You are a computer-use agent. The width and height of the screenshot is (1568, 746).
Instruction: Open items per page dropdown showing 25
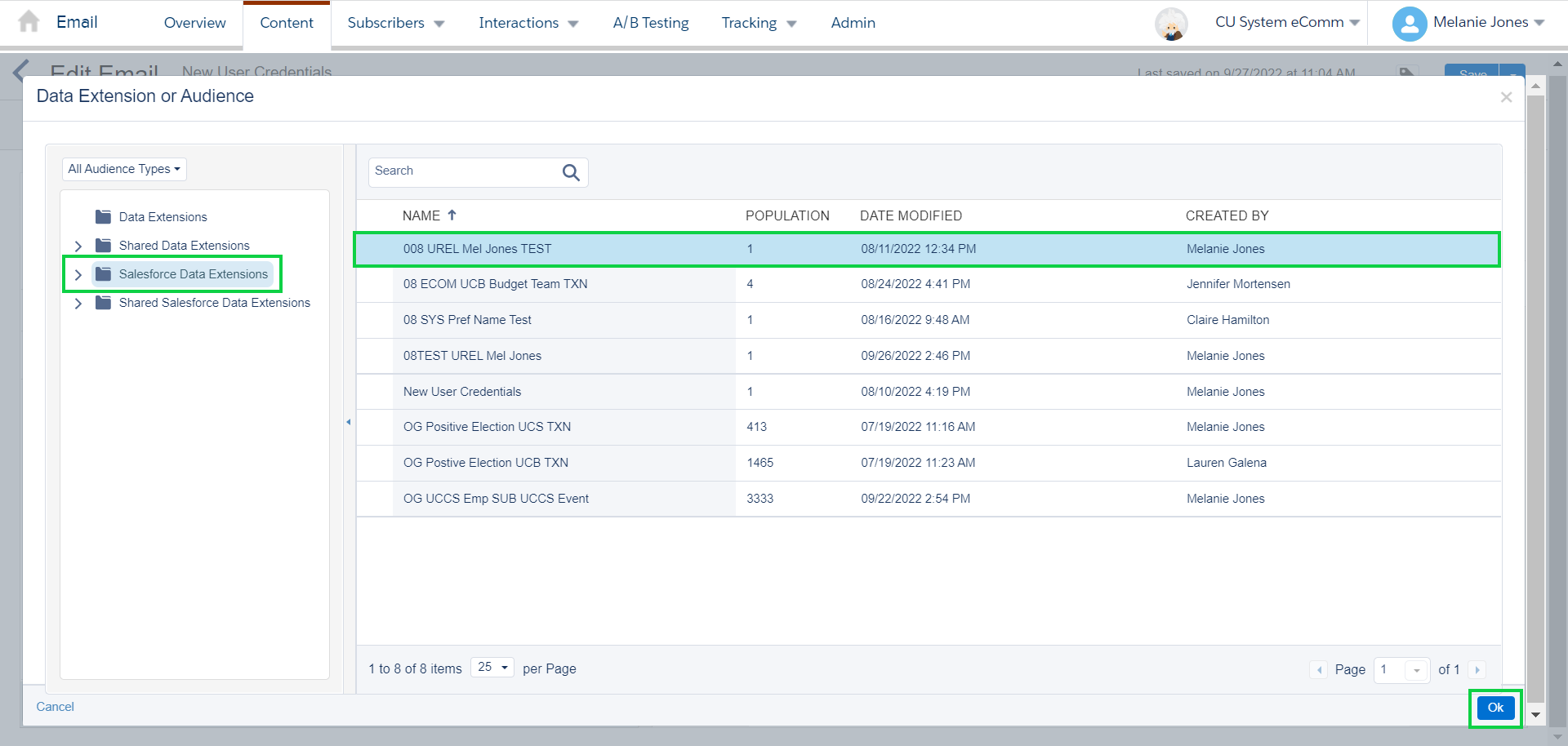click(x=492, y=668)
